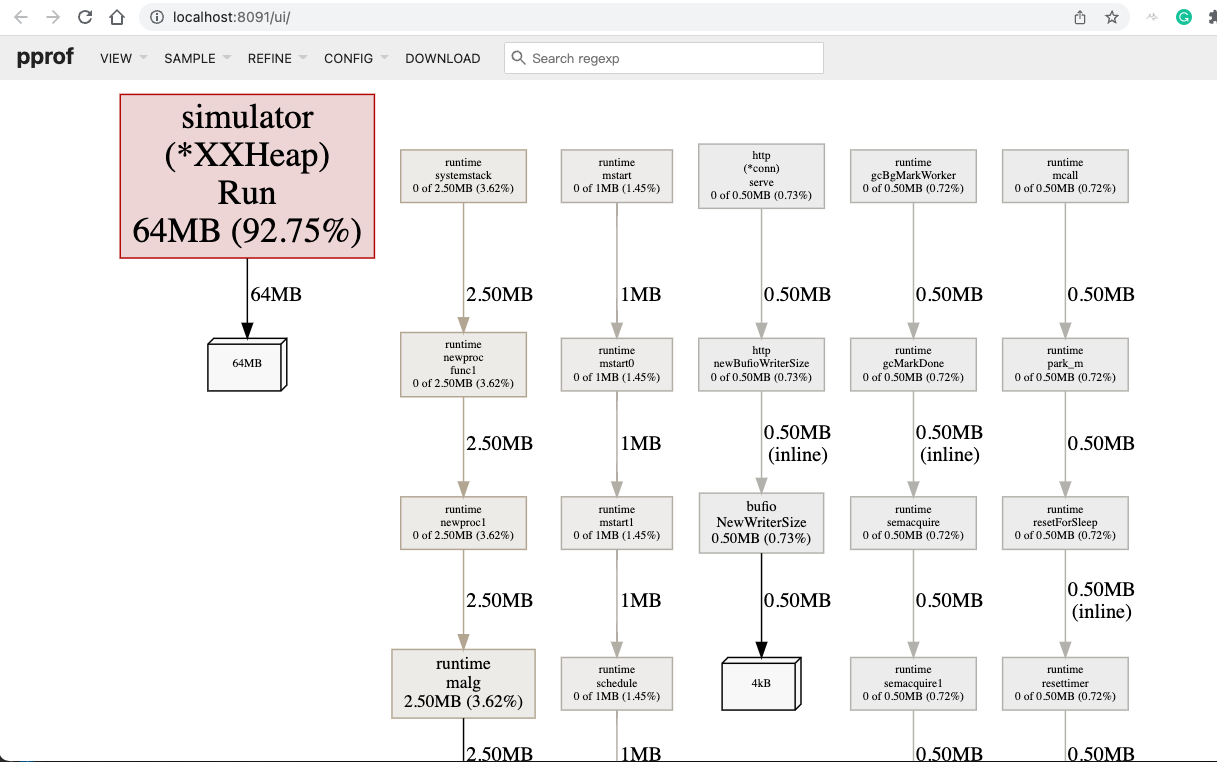Open the VIEW dropdown menu

click(x=115, y=58)
